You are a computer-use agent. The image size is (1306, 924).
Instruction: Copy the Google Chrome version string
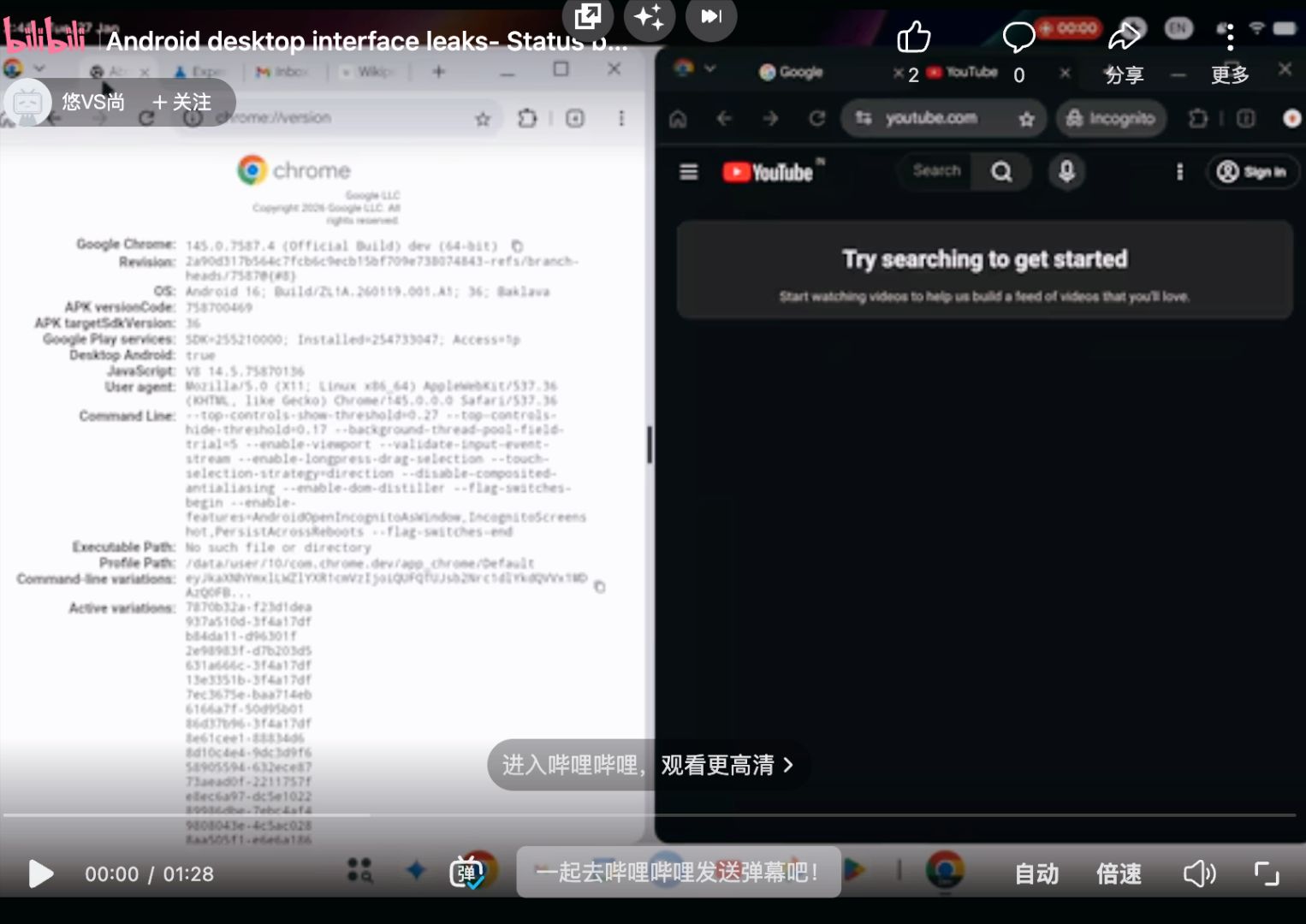pos(517,246)
